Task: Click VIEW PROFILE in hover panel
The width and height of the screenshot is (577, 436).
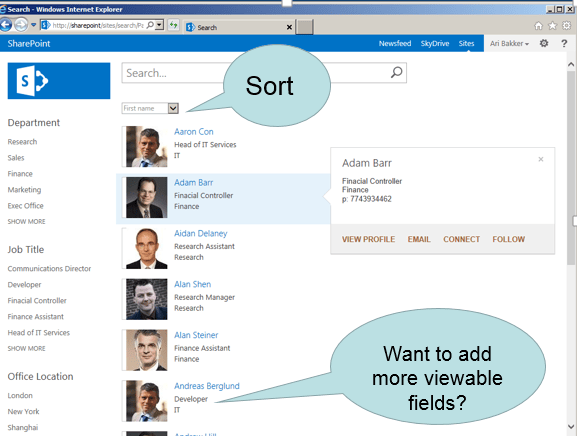Action: tap(368, 239)
